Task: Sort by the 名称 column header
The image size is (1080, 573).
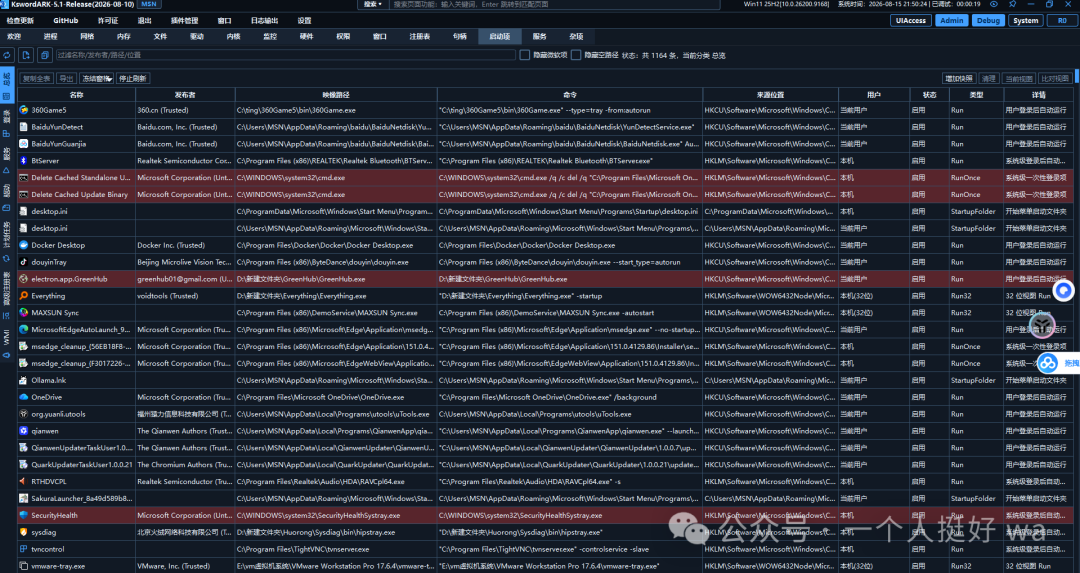Action: click(76, 95)
